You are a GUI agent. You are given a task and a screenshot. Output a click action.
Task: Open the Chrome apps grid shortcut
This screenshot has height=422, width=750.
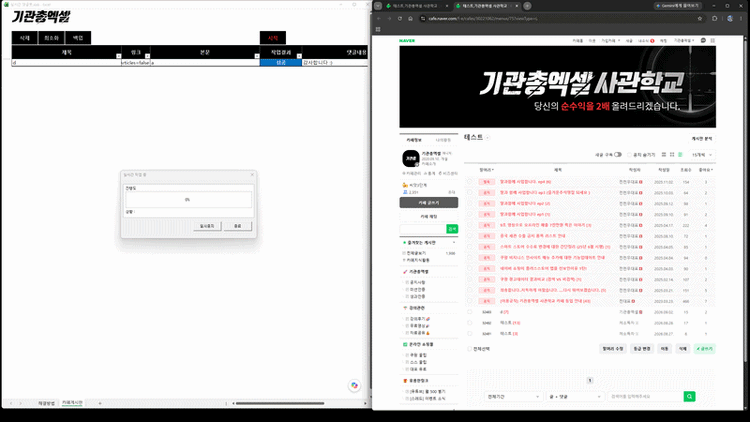(x=378, y=29)
